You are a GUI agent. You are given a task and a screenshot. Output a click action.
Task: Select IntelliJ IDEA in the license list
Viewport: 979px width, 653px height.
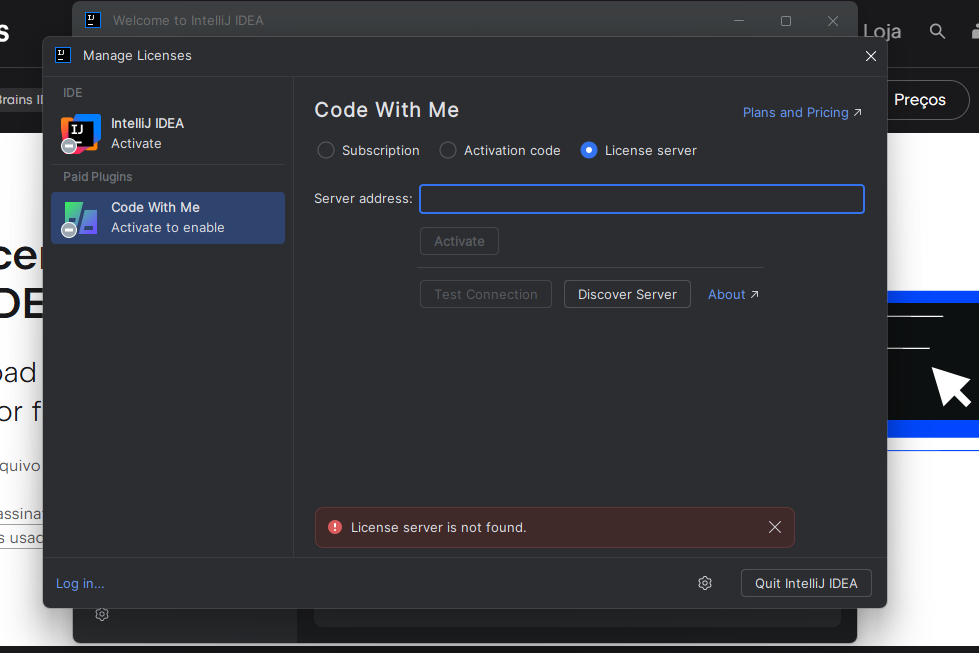[168, 134]
